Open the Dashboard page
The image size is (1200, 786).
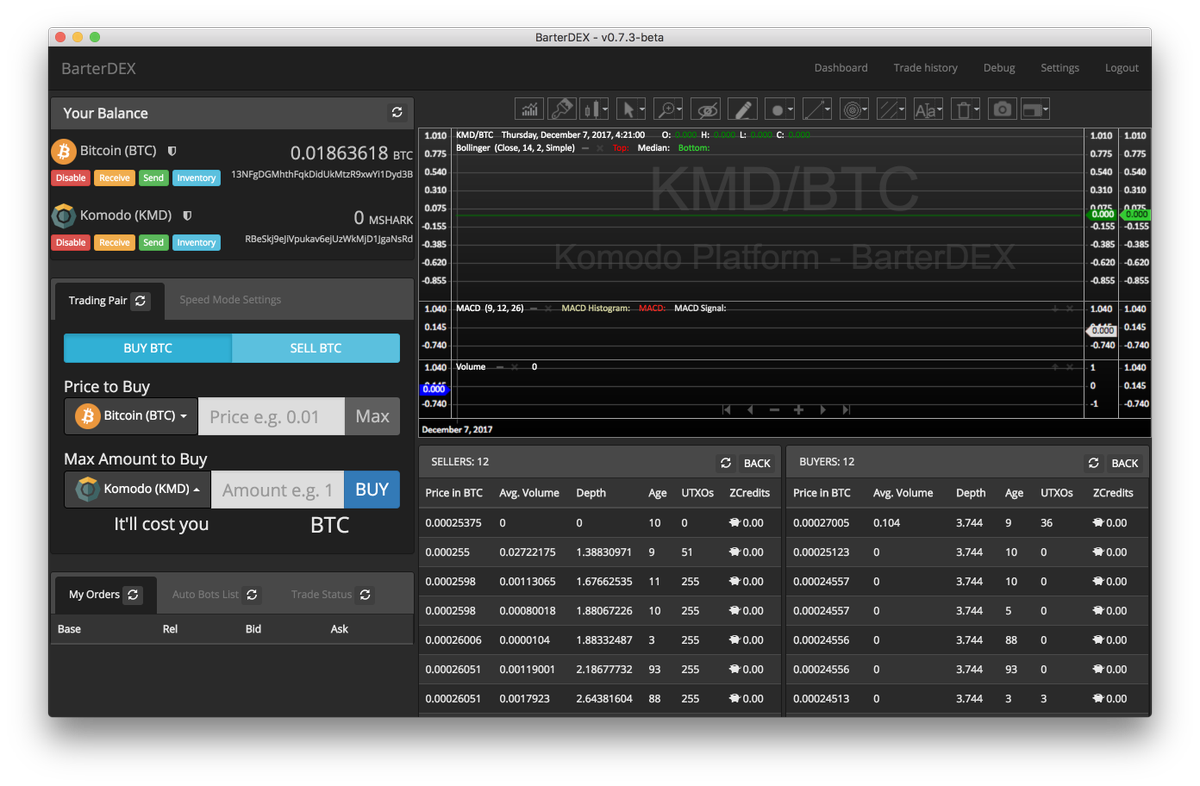841,68
